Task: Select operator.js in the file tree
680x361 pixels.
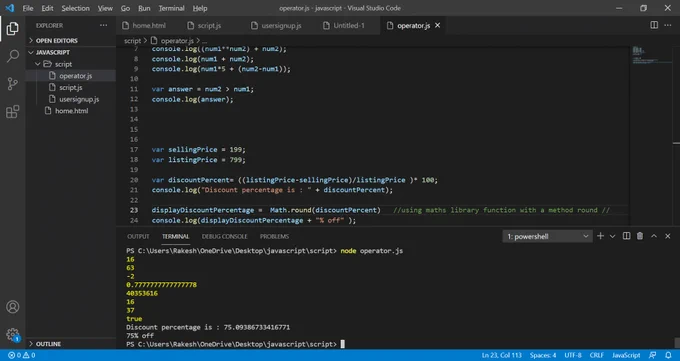Action: tap(75, 75)
